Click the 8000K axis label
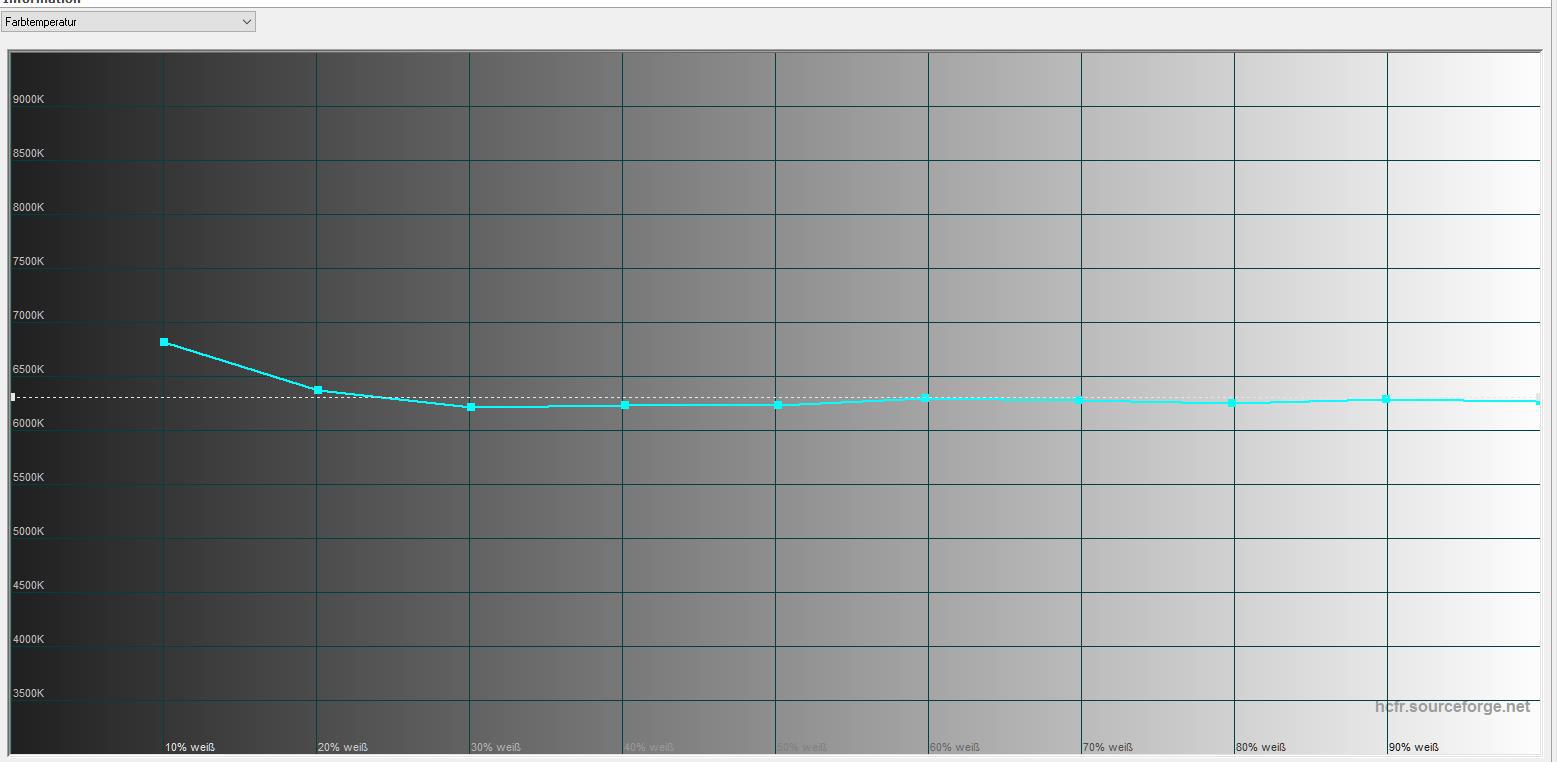The width and height of the screenshot is (1557, 762). click(x=28, y=208)
